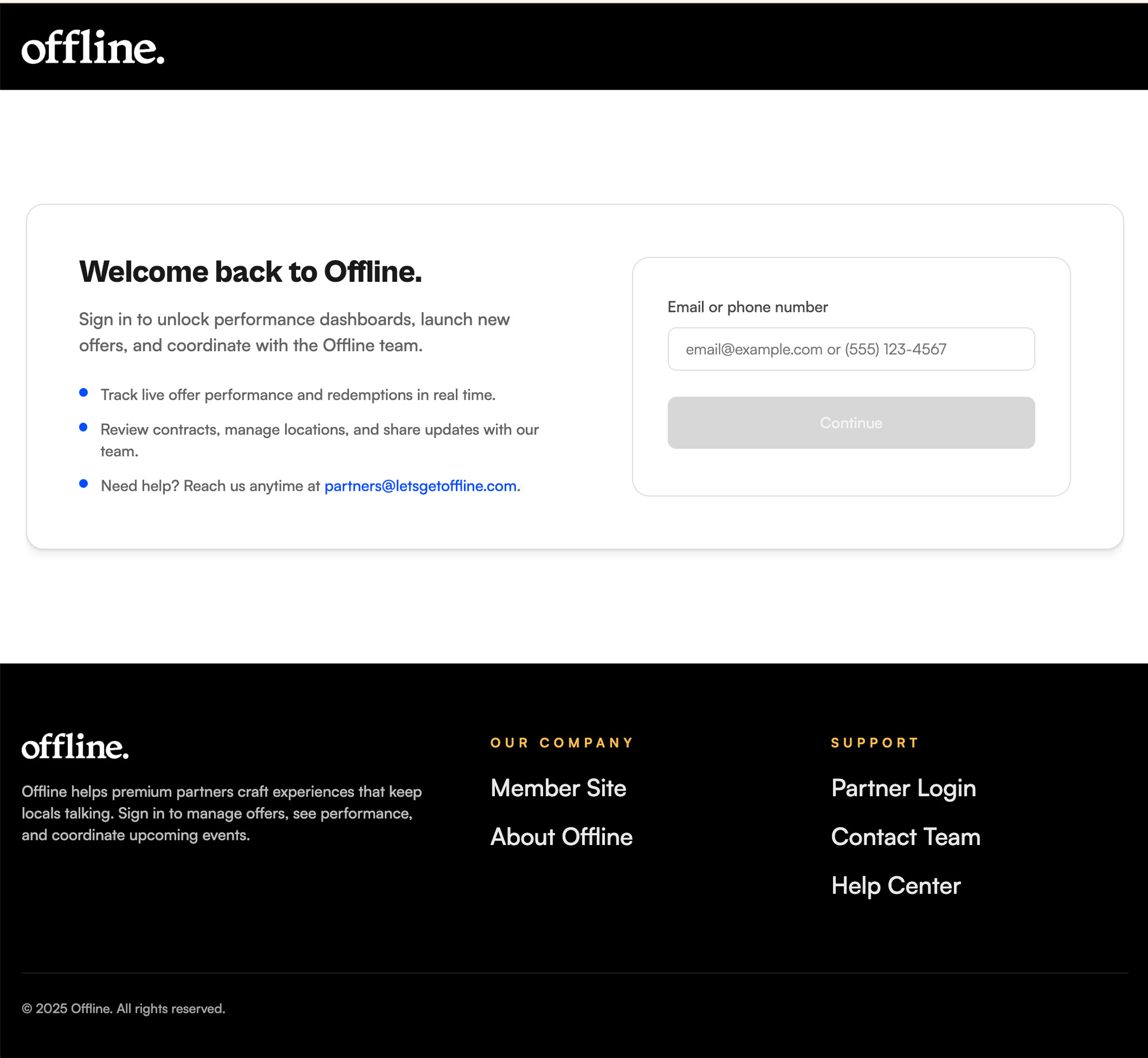
Task: Open the partners@letsgetoffline.com email link
Action: [420, 486]
